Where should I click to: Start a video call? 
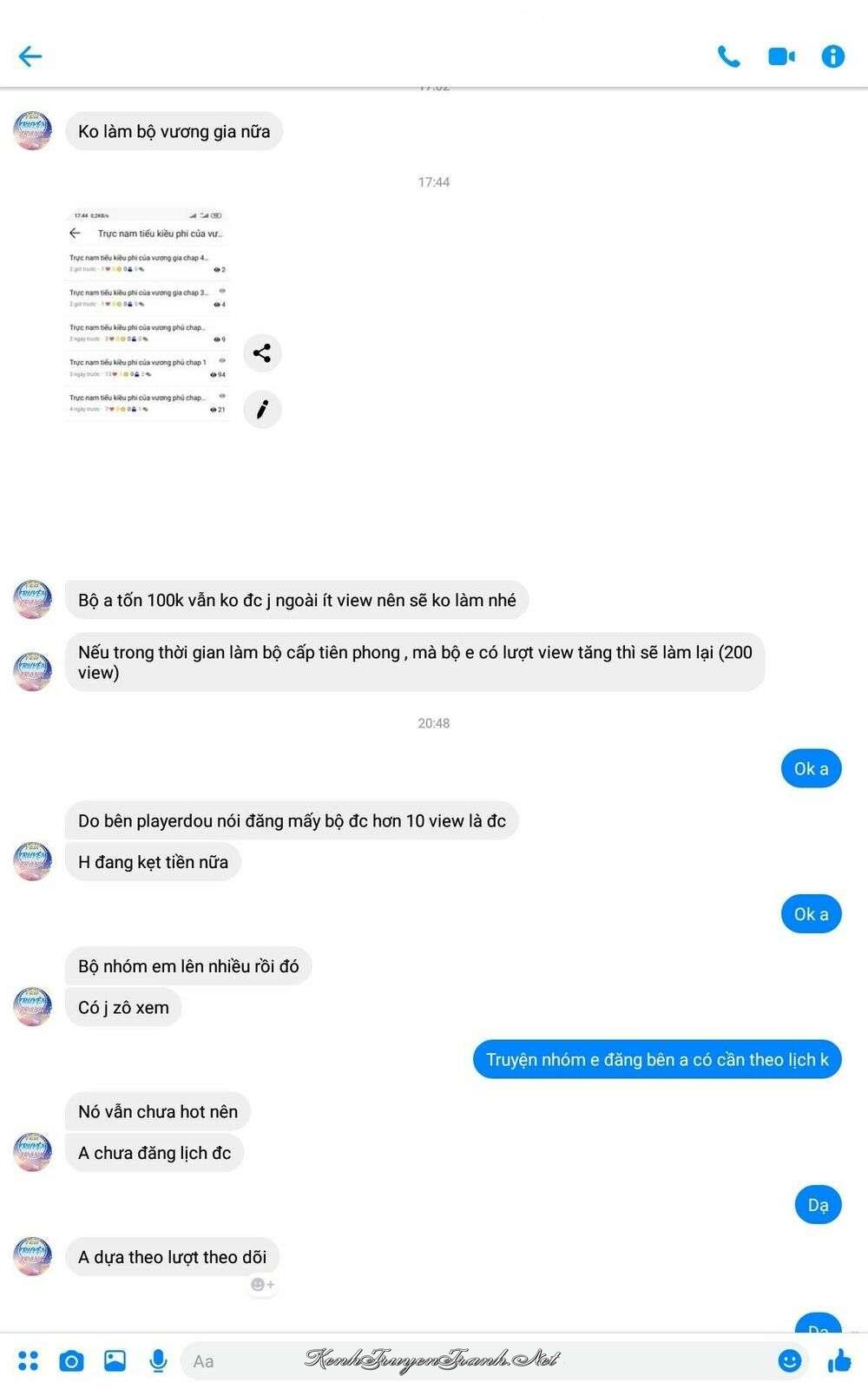[x=781, y=56]
